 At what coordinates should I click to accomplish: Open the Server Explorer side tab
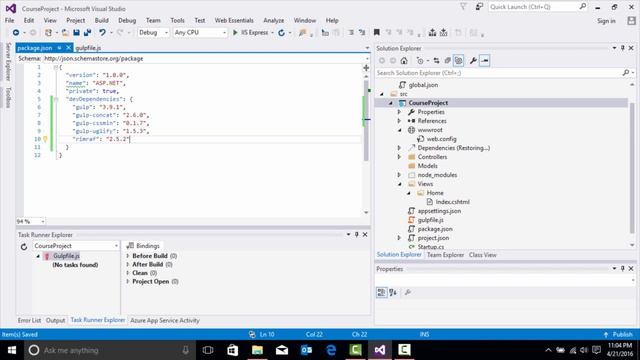coord(8,62)
